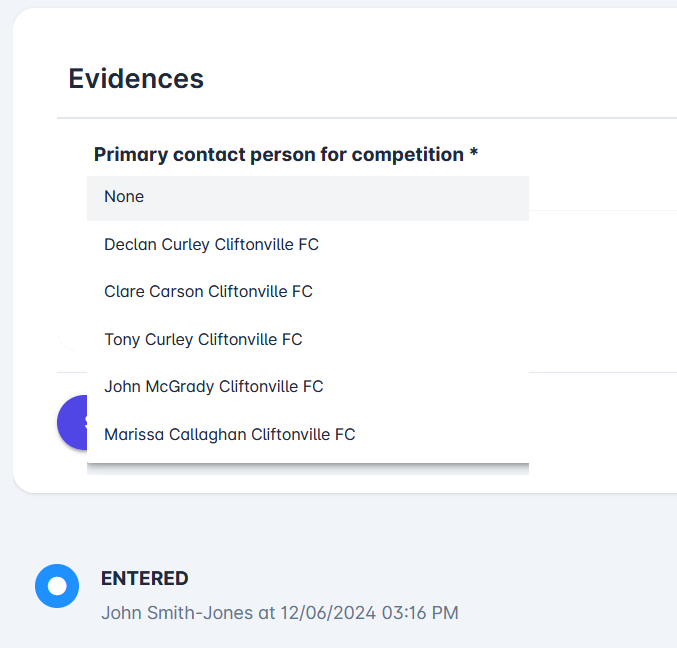Click the ENTERED status label

[144, 578]
